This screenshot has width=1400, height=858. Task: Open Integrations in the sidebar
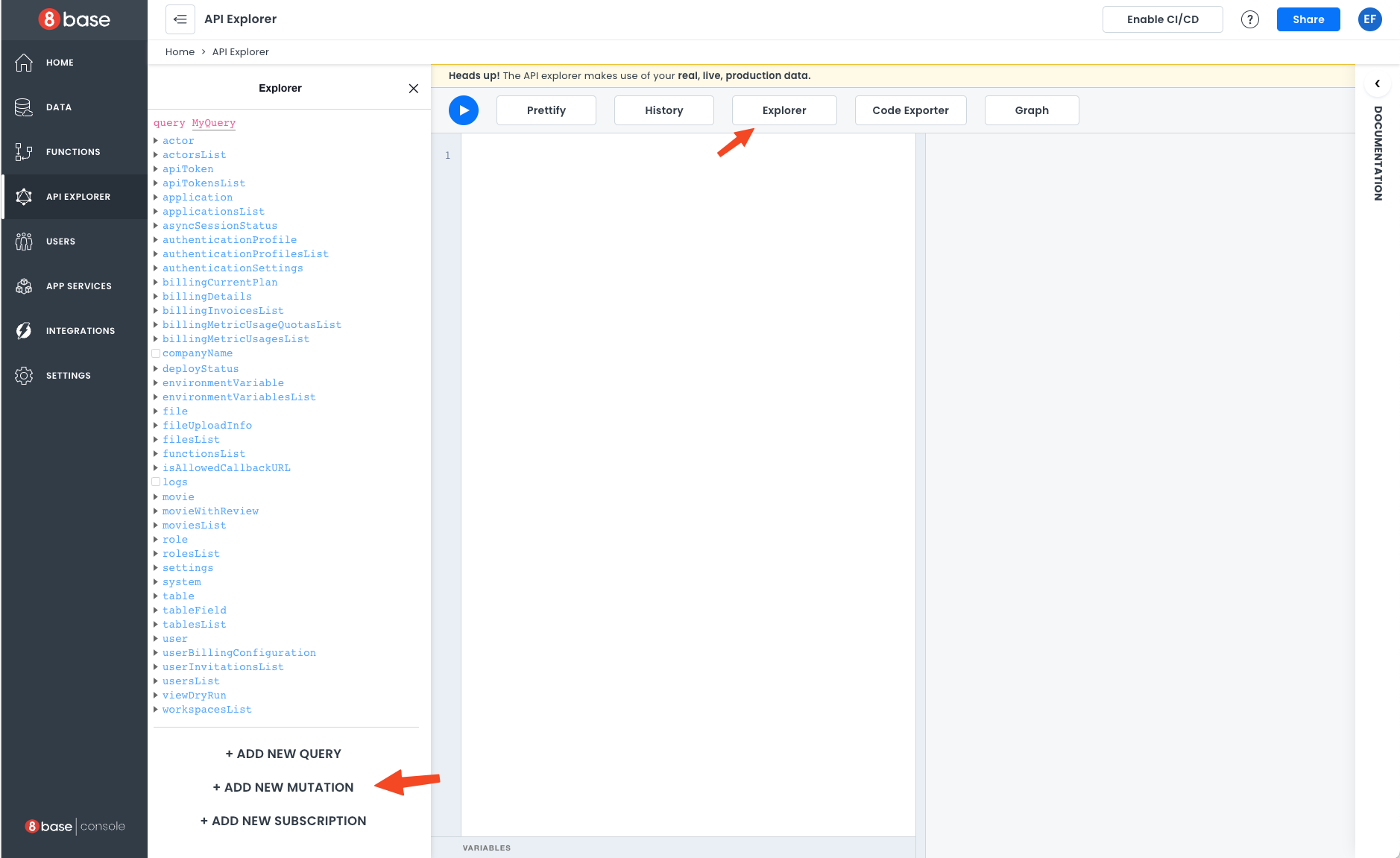pyautogui.click(x=80, y=331)
